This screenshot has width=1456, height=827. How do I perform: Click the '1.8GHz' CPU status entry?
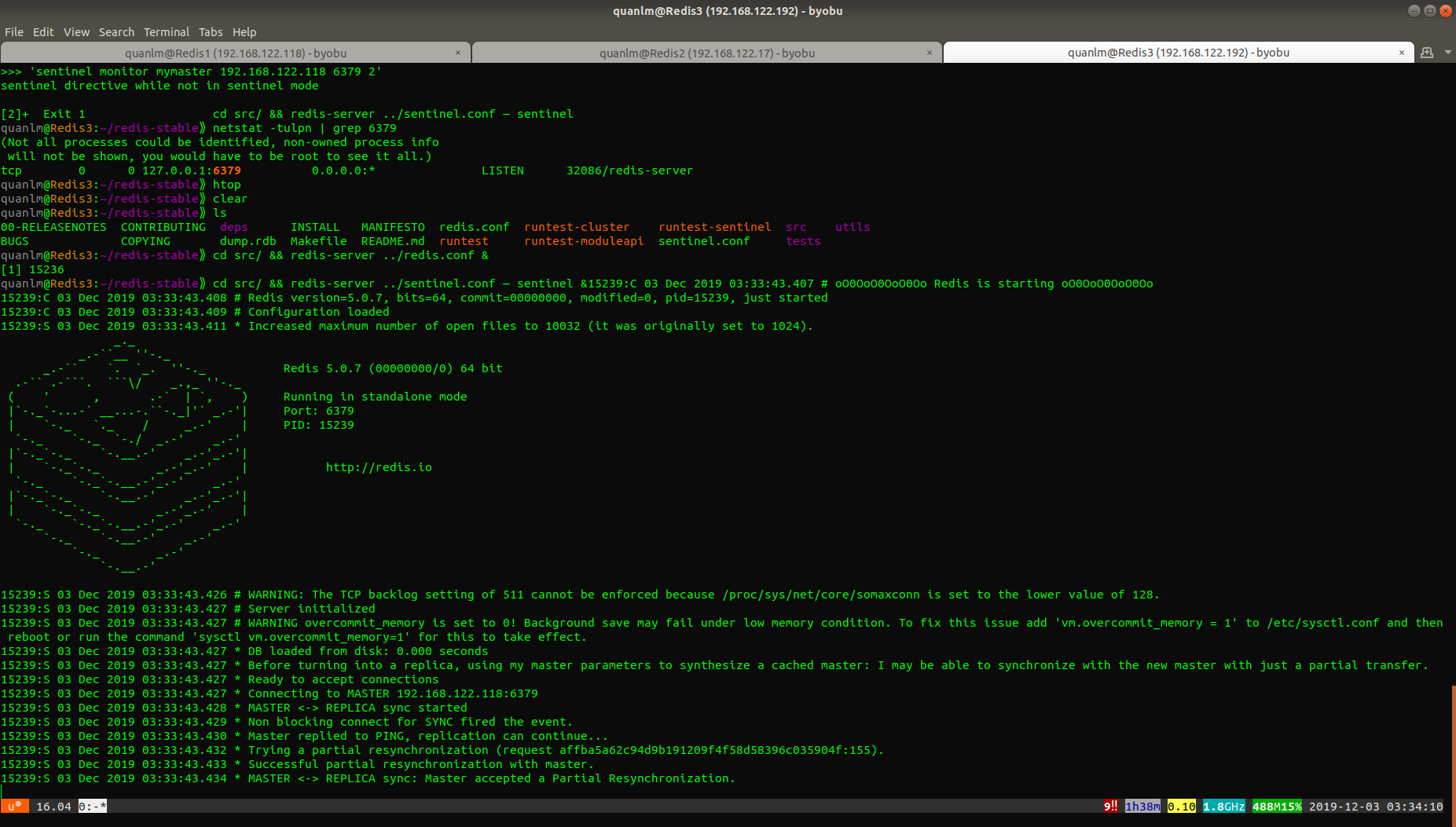pyautogui.click(x=1223, y=807)
